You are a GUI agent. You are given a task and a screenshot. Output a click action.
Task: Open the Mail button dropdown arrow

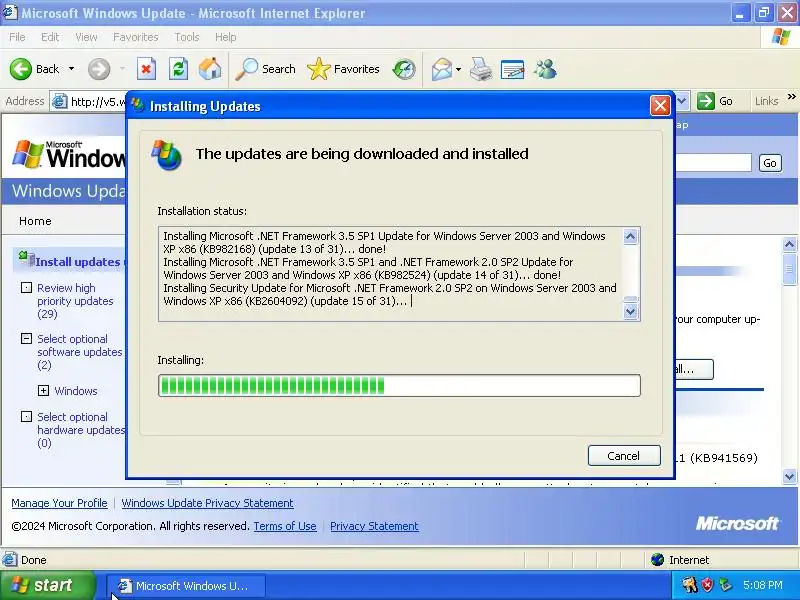pyautogui.click(x=458, y=69)
